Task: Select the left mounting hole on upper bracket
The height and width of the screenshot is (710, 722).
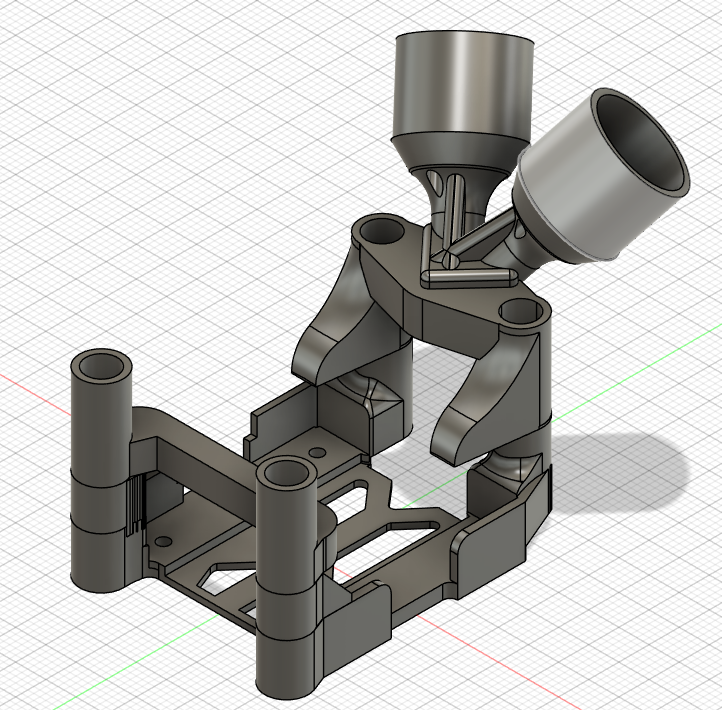Action: 382,230
